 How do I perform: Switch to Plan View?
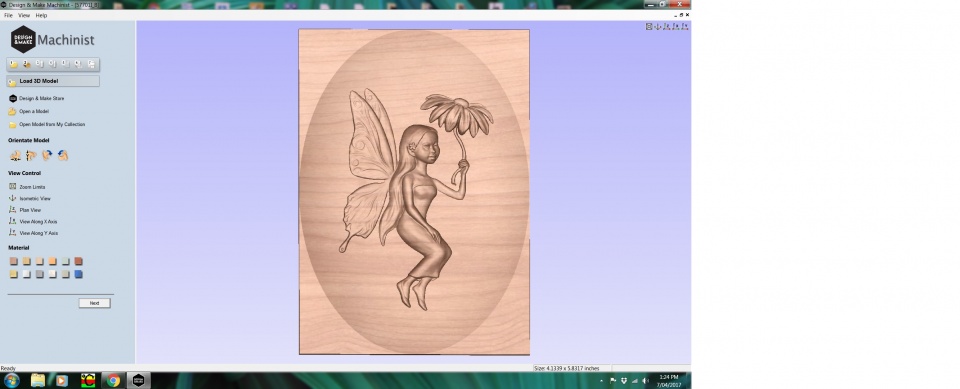pyautogui.click(x=30, y=210)
